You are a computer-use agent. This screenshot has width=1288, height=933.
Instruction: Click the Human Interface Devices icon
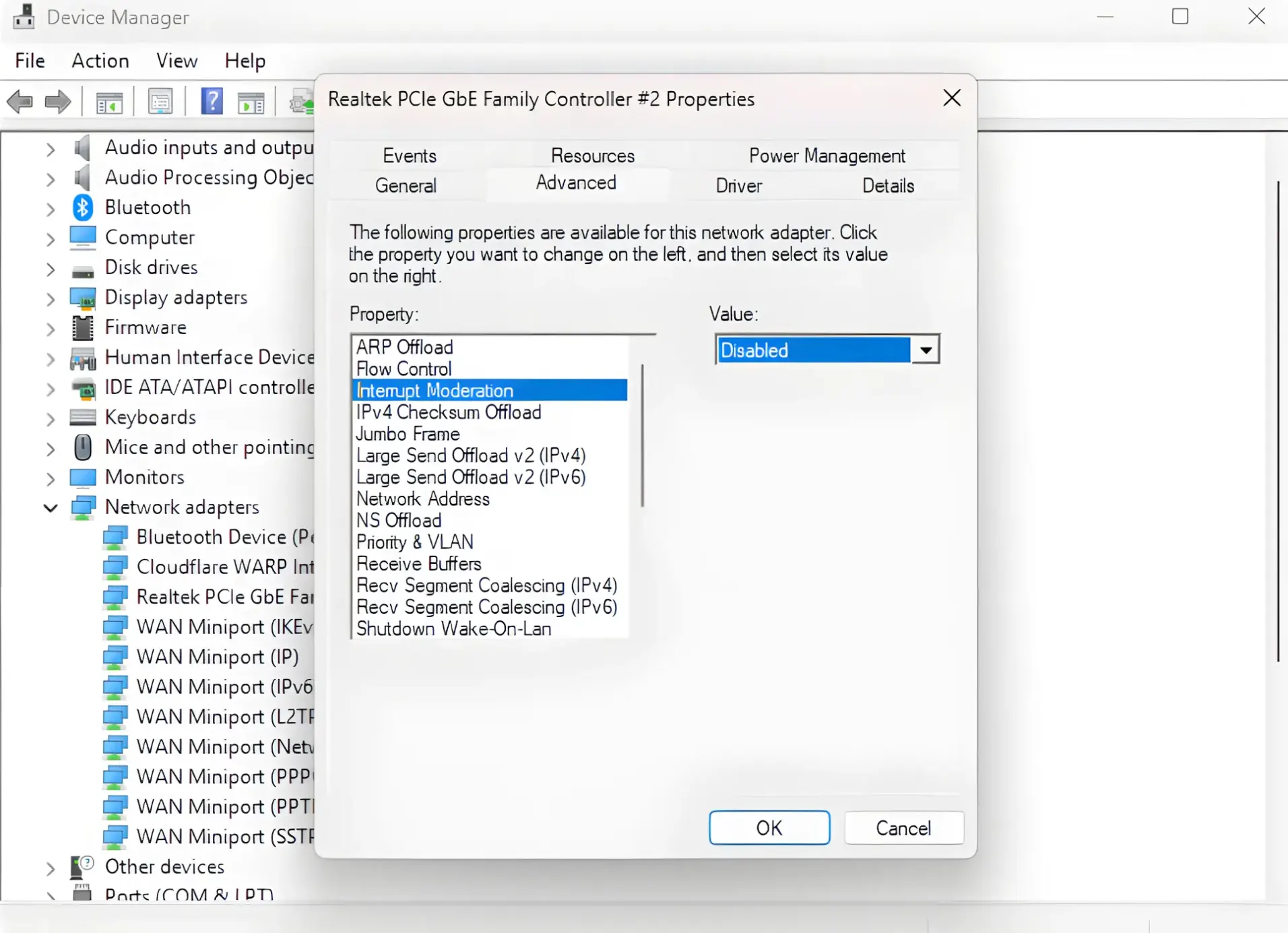(x=83, y=359)
